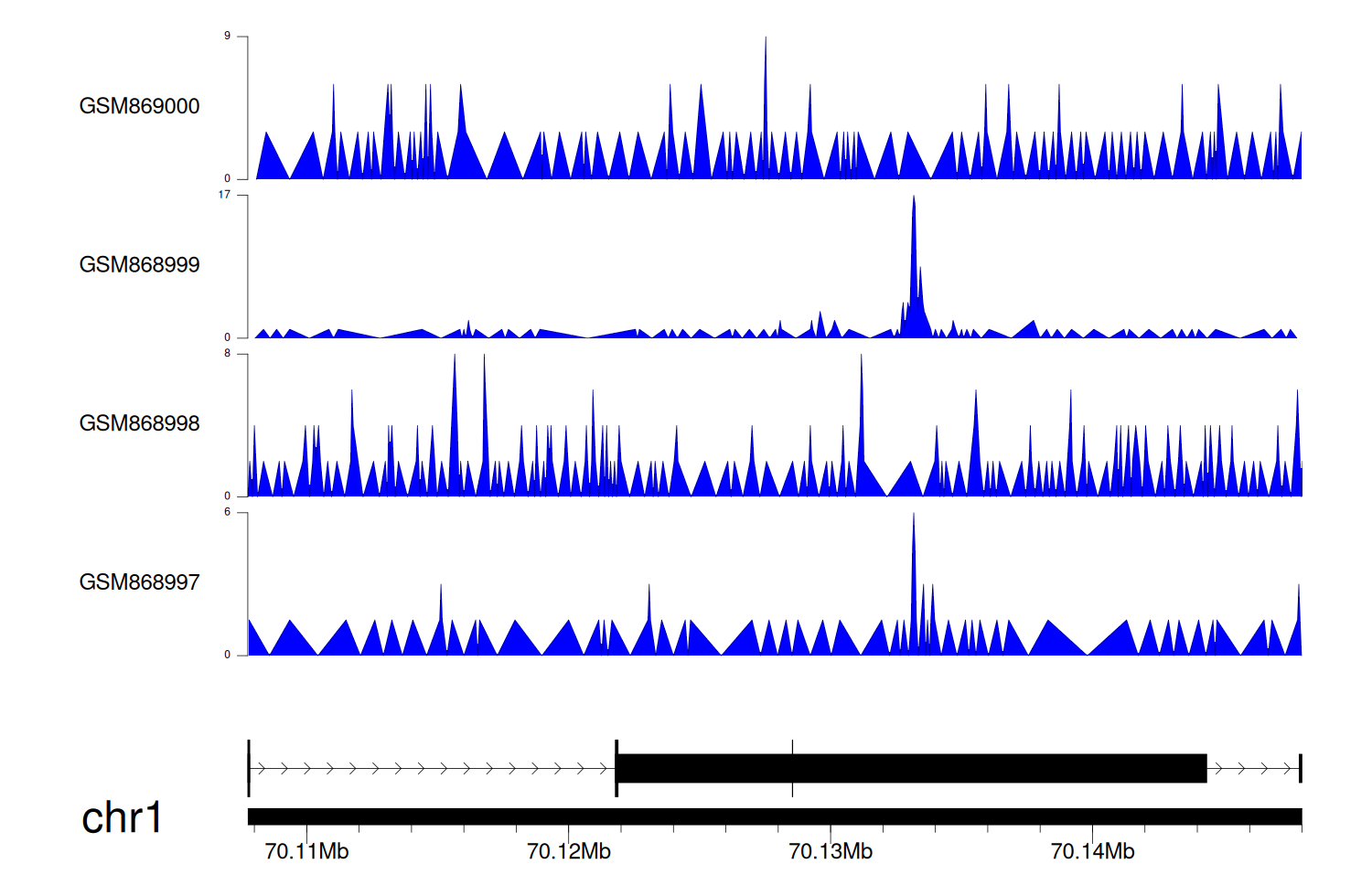
Task: Select the GSM868999 track label
Action: (x=139, y=265)
